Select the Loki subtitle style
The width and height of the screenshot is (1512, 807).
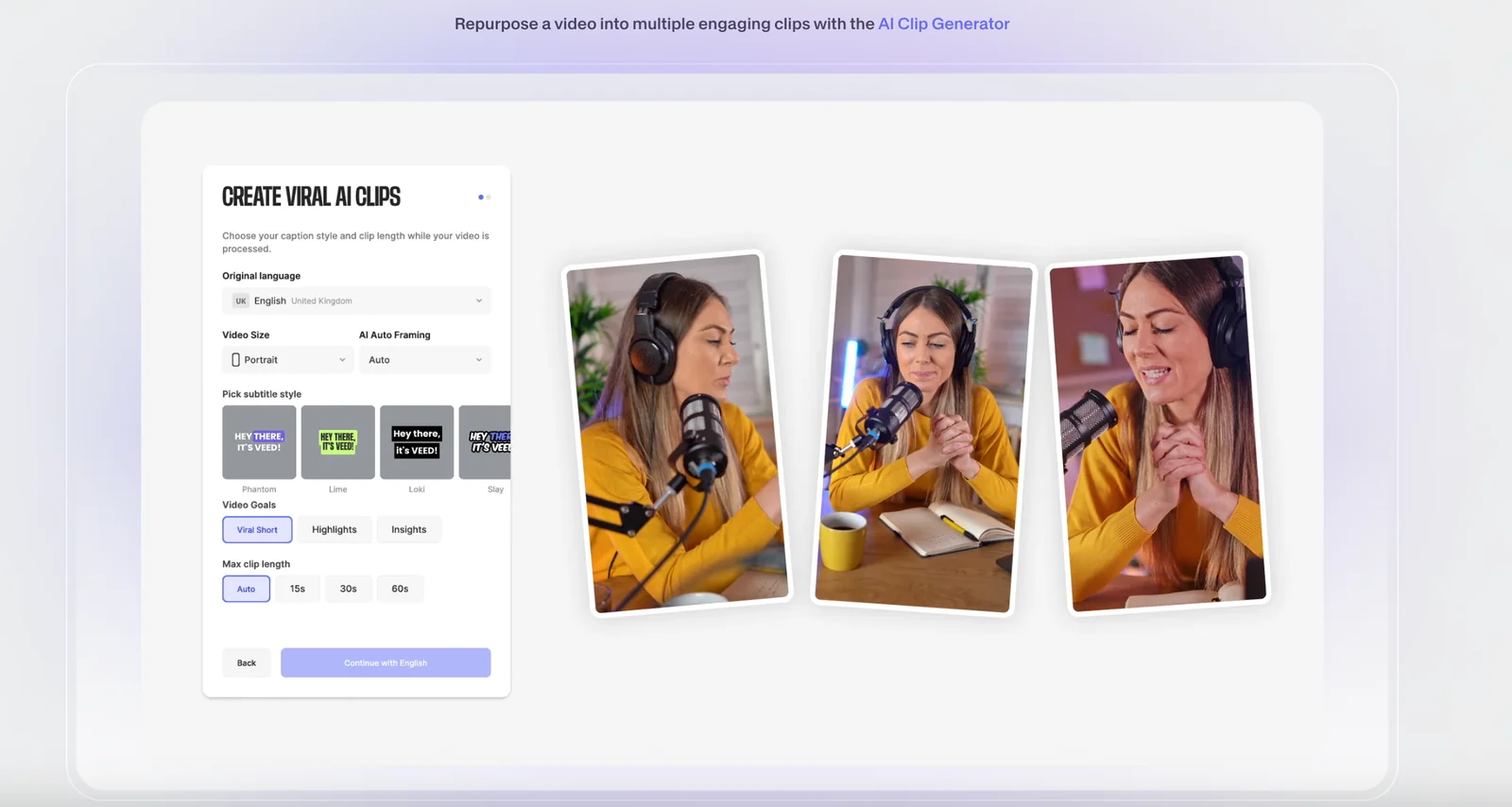pos(417,442)
